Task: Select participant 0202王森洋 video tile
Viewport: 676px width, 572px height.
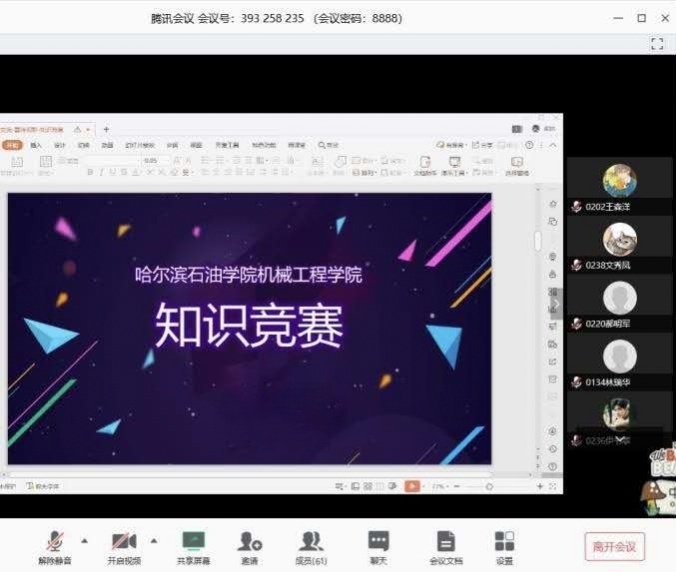Action: 619,183
